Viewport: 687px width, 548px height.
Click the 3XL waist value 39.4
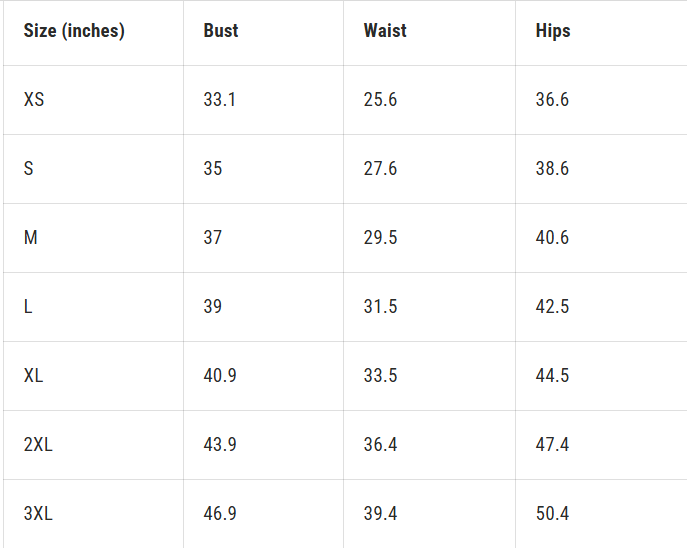coord(380,514)
